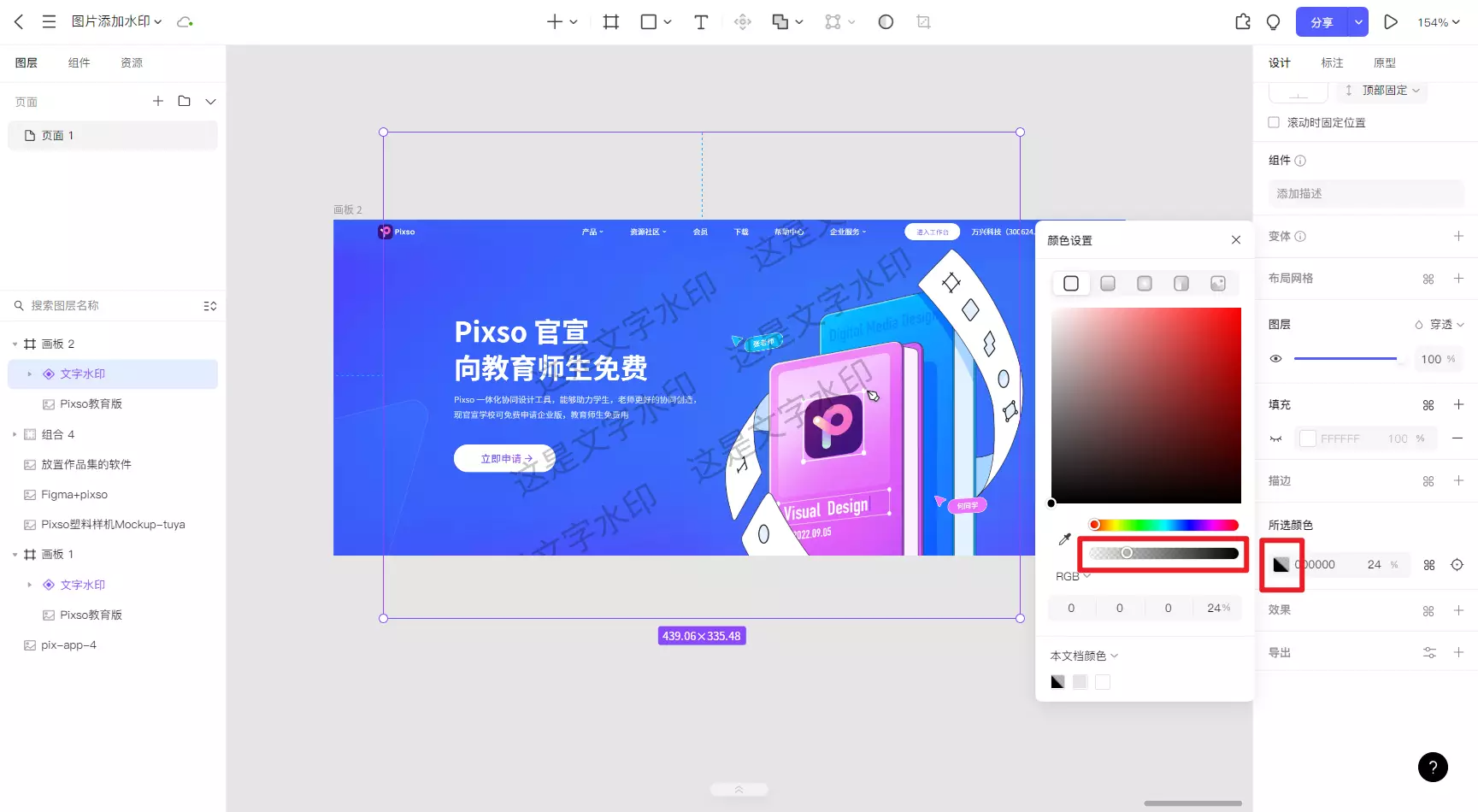Click the crop tool icon in toolbar
The width and height of the screenshot is (1478, 812).
923,22
